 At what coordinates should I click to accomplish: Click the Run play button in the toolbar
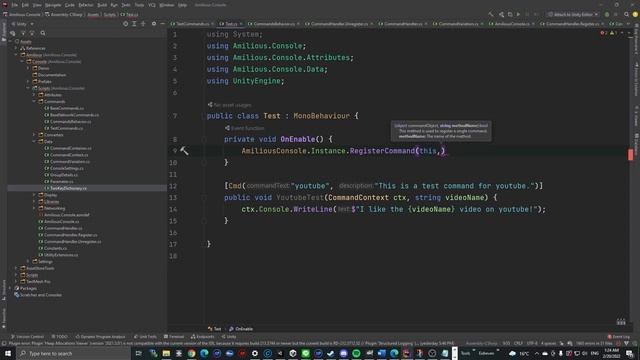[518, 14]
